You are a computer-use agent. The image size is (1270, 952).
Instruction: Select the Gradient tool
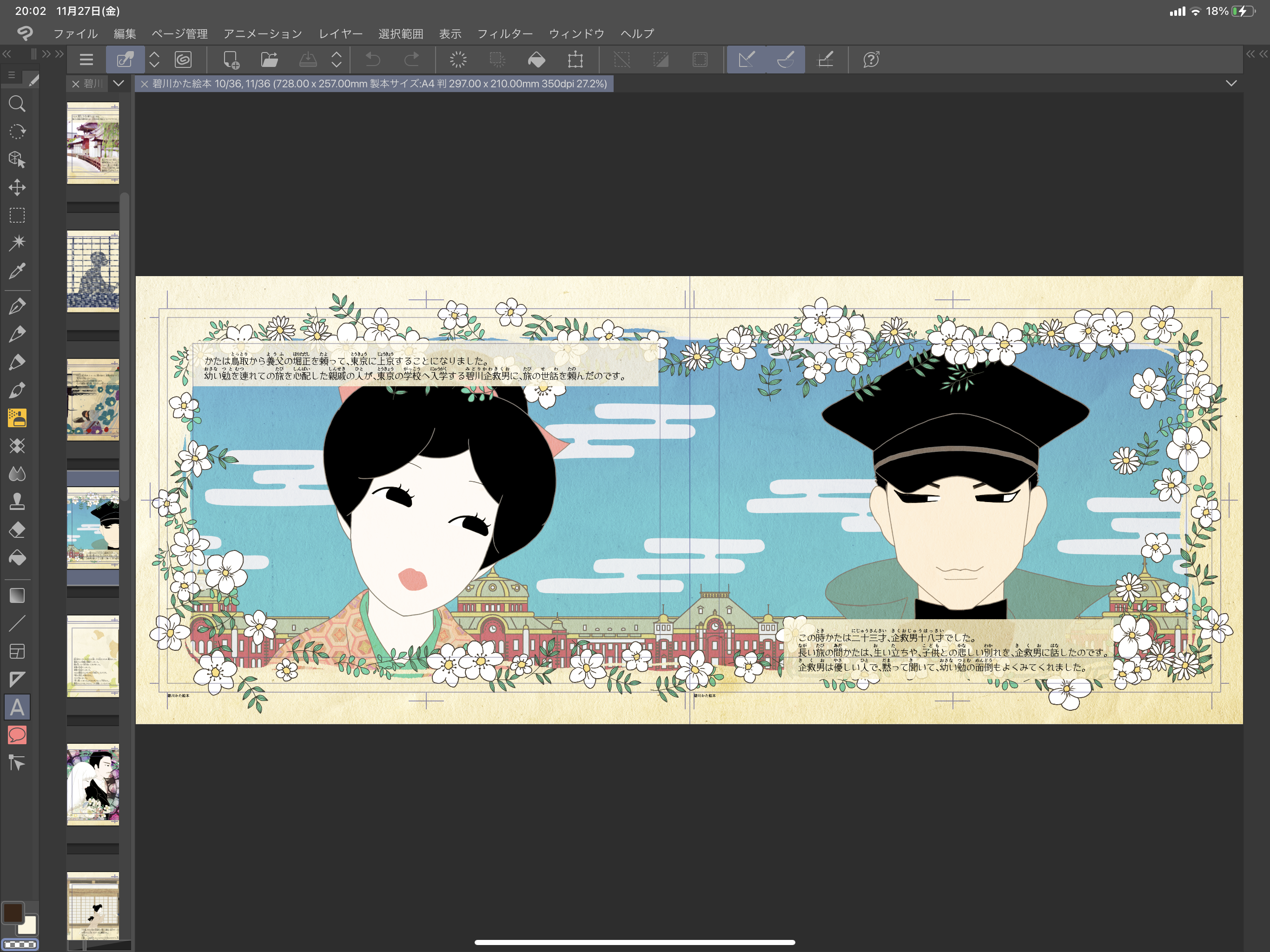click(17, 595)
